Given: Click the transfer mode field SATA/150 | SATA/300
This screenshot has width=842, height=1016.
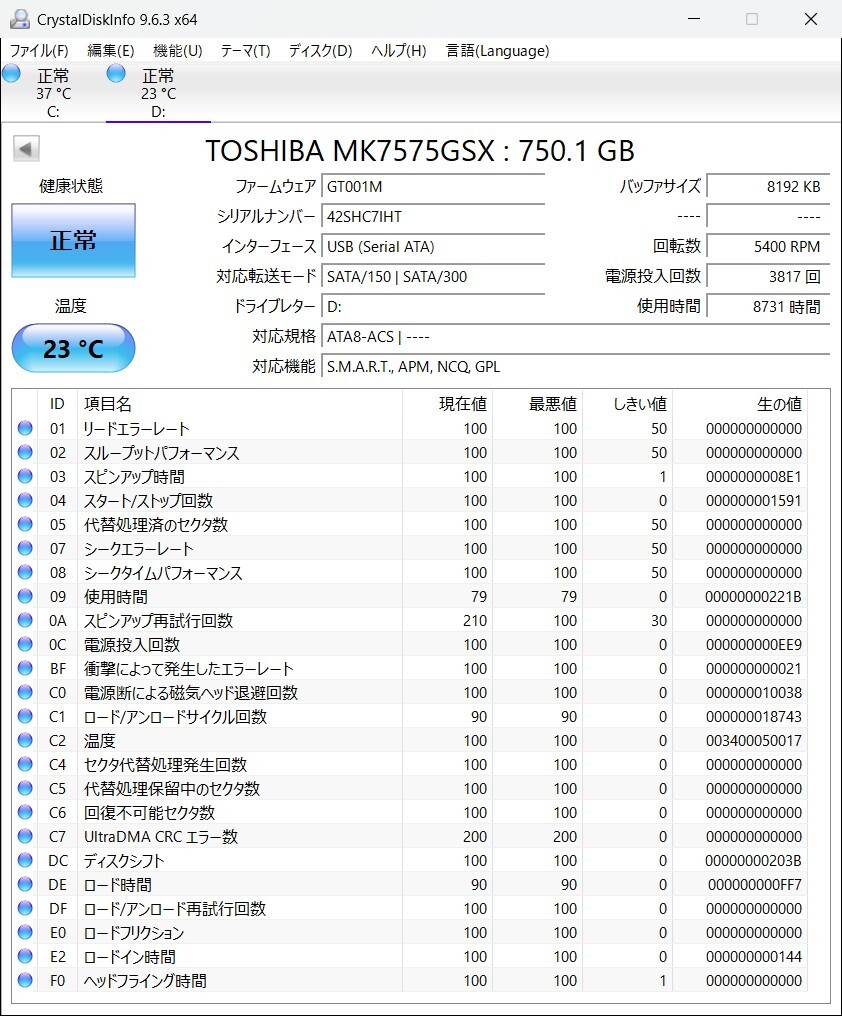Looking at the screenshot, I should [432, 277].
